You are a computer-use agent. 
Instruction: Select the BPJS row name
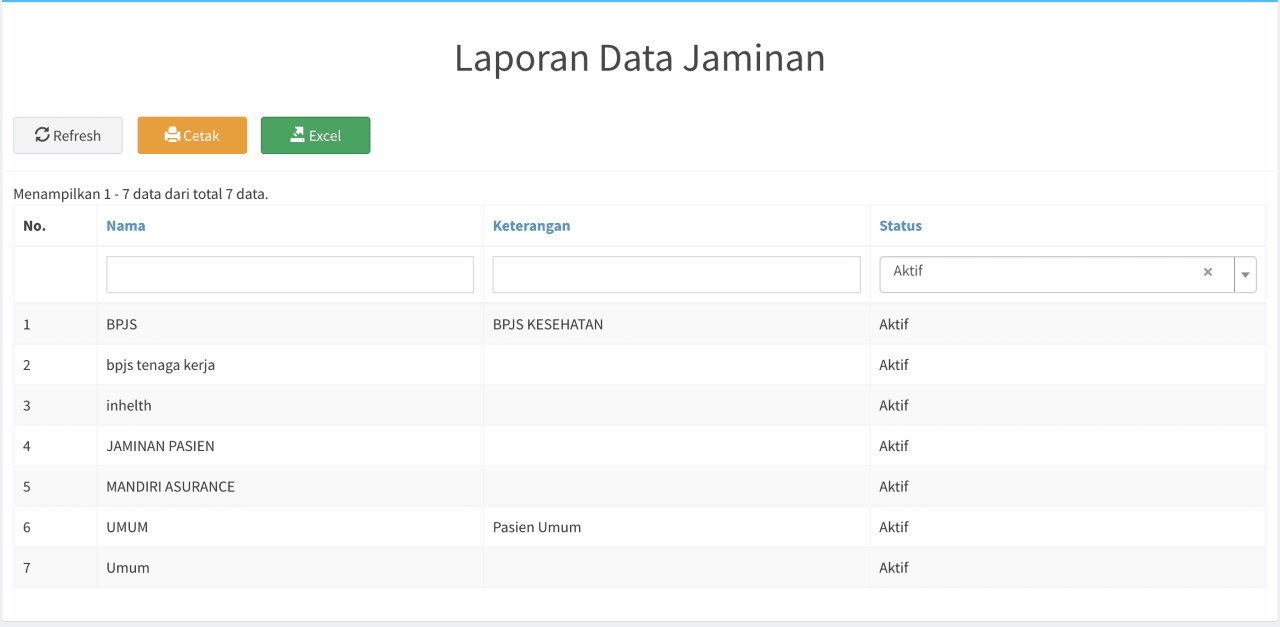click(122, 324)
